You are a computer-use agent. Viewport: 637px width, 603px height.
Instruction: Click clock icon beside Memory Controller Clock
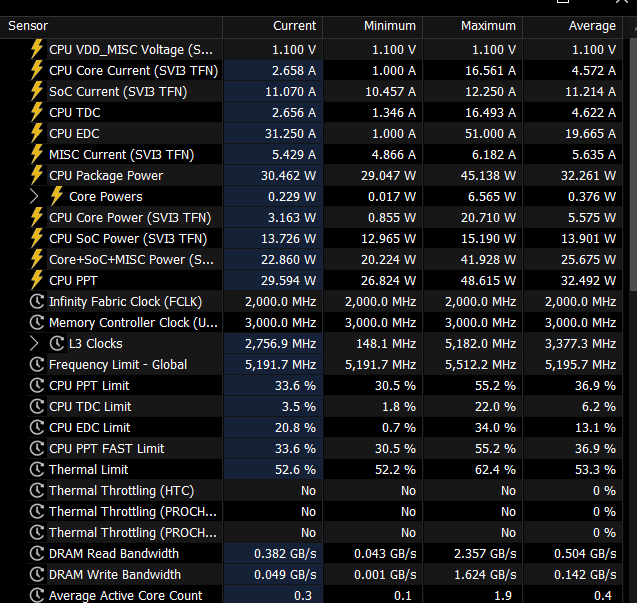37,322
